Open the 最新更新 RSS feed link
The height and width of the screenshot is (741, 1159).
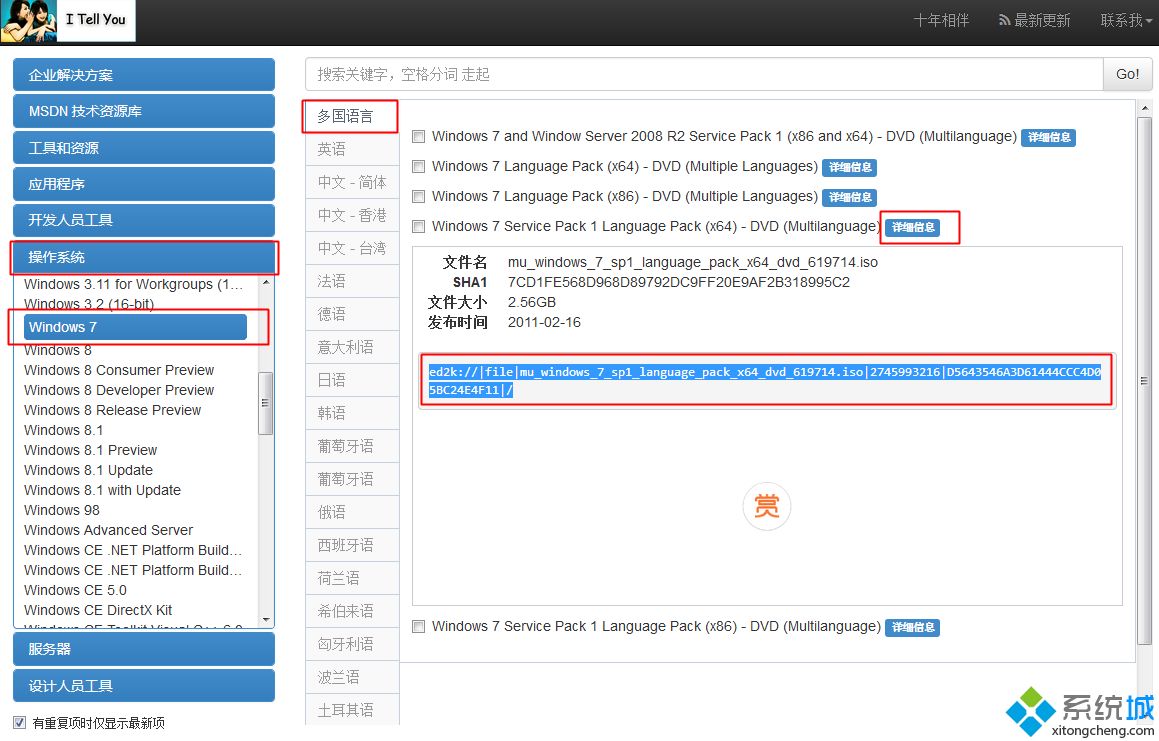[x=1034, y=21]
